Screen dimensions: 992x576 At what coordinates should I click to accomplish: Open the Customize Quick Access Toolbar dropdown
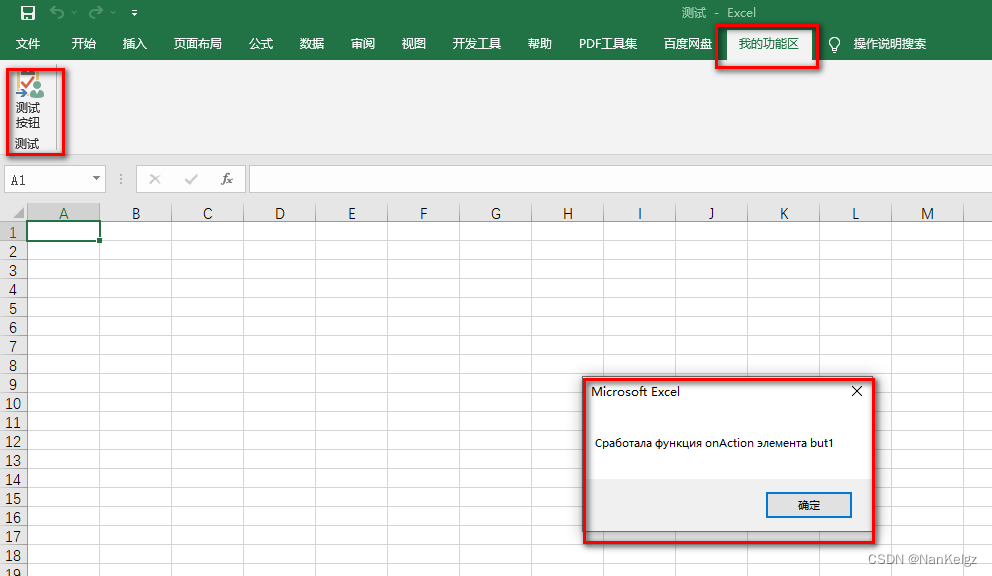pos(133,13)
